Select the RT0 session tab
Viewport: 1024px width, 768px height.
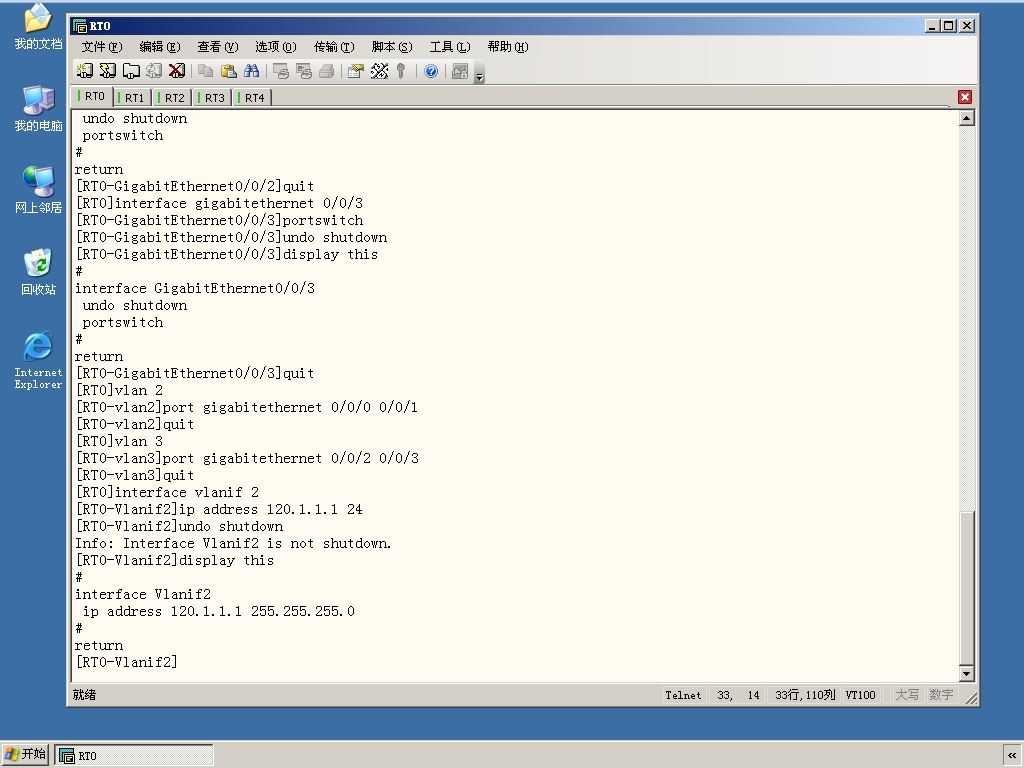(x=92, y=96)
